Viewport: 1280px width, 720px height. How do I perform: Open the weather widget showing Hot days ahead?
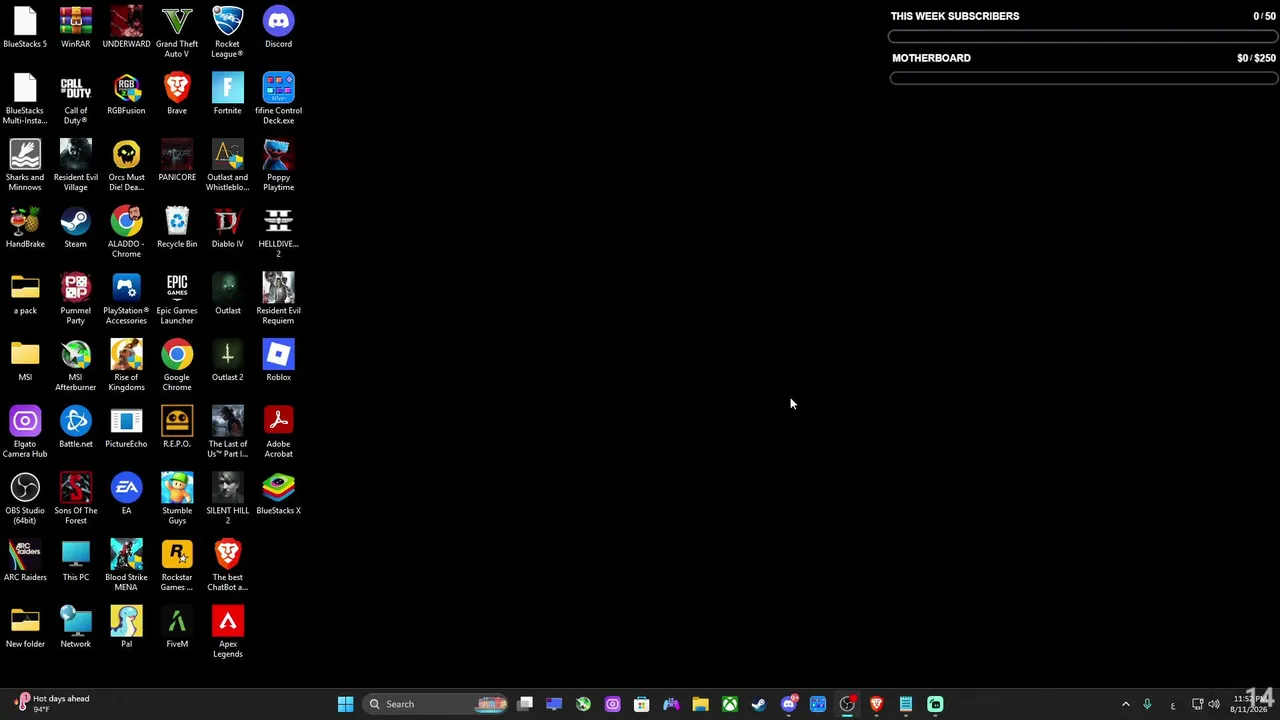point(52,704)
